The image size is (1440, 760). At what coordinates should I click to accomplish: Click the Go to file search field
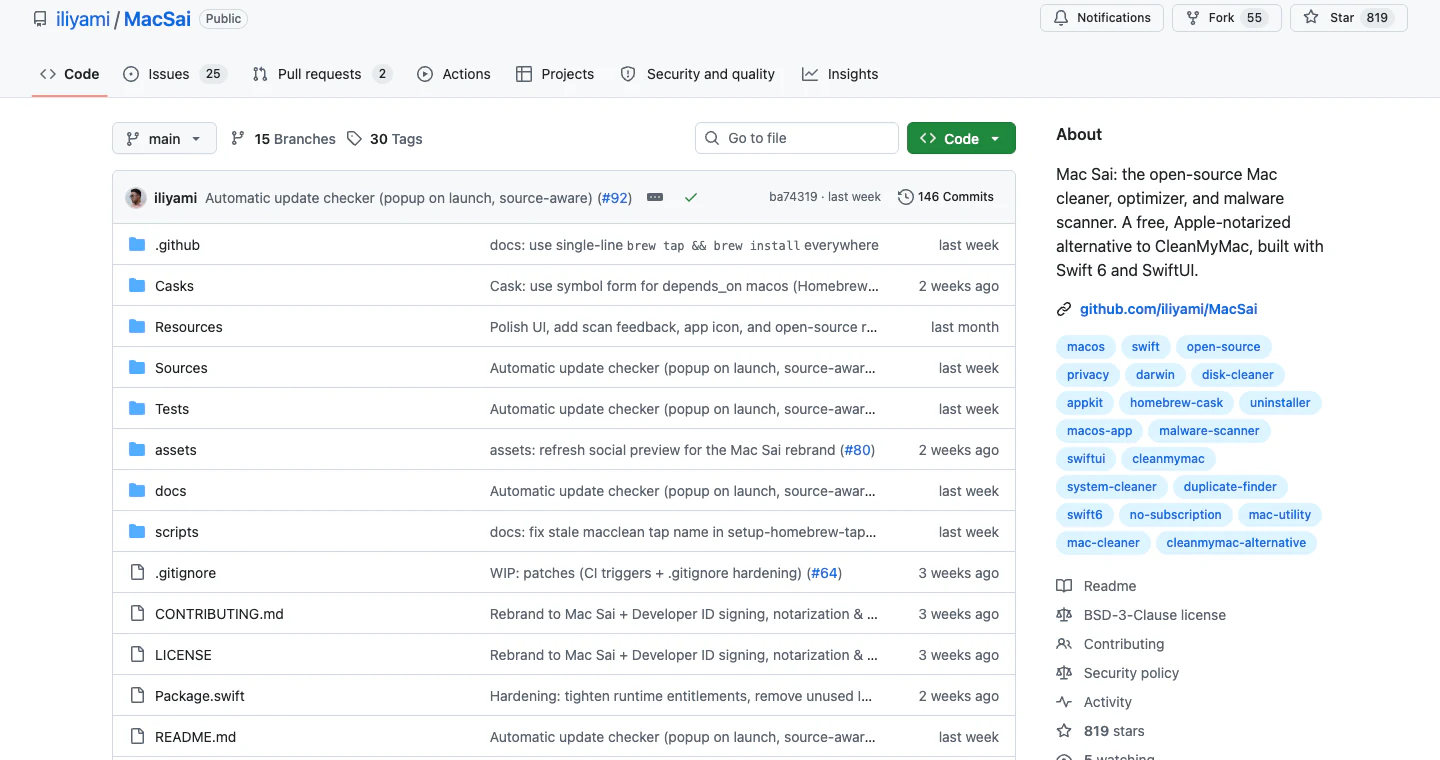coord(797,138)
